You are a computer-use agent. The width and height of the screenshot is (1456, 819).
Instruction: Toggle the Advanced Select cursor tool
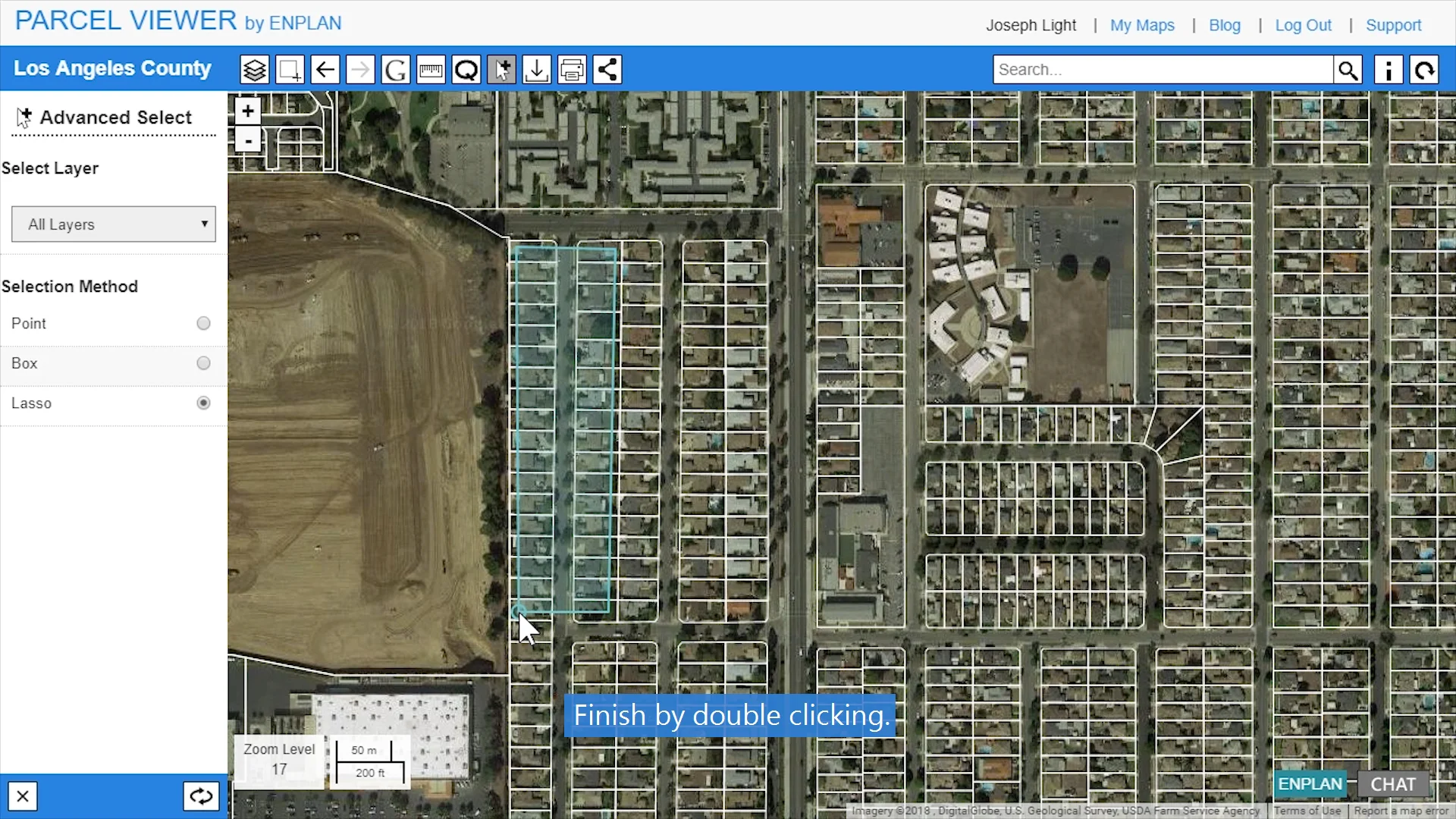click(x=501, y=70)
